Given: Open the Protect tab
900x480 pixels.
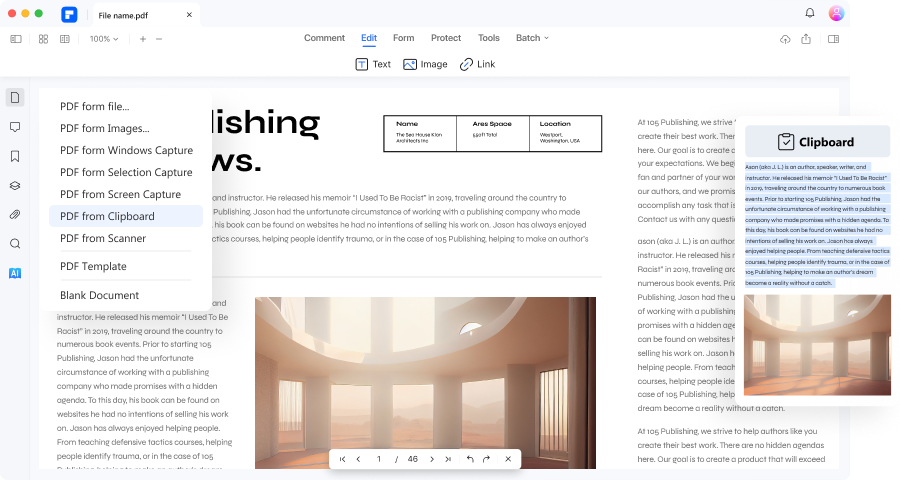Looking at the screenshot, I should [446, 38].
